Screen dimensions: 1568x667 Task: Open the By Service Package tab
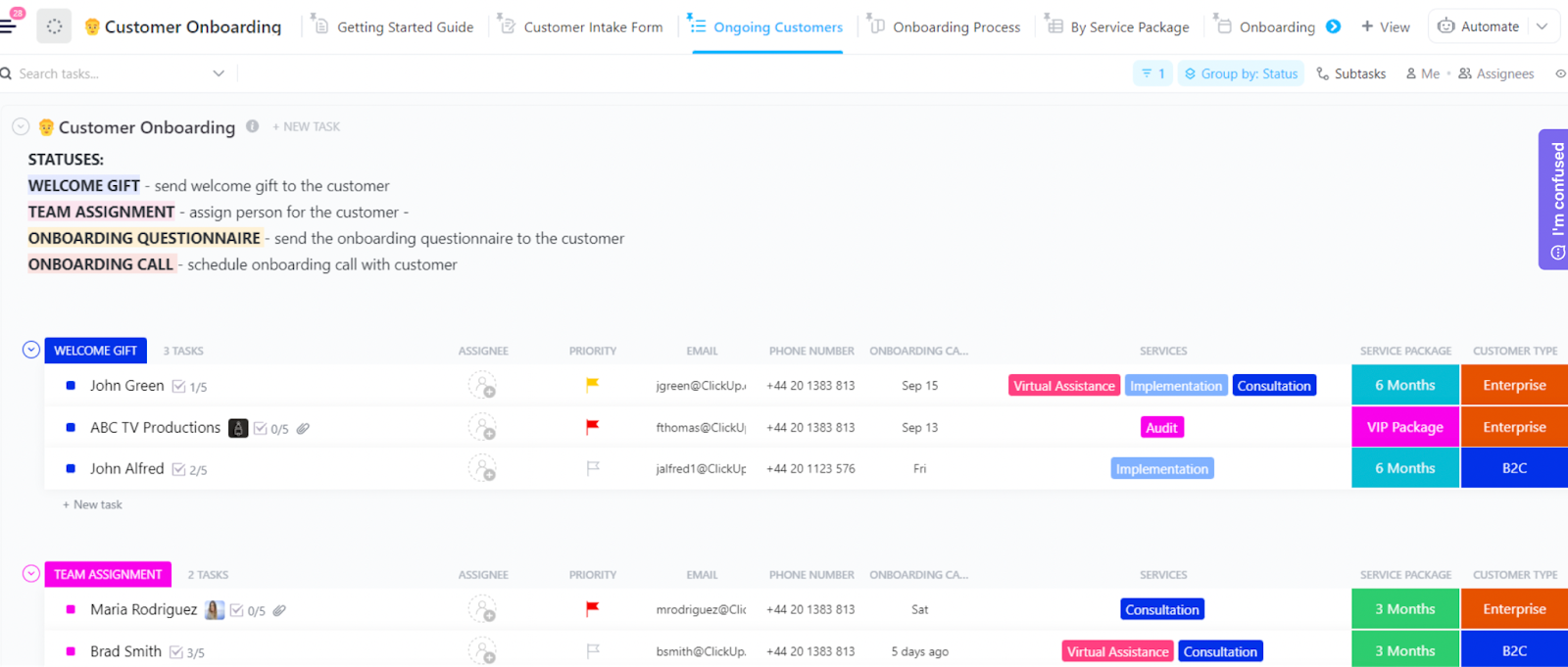point(1129,27)
